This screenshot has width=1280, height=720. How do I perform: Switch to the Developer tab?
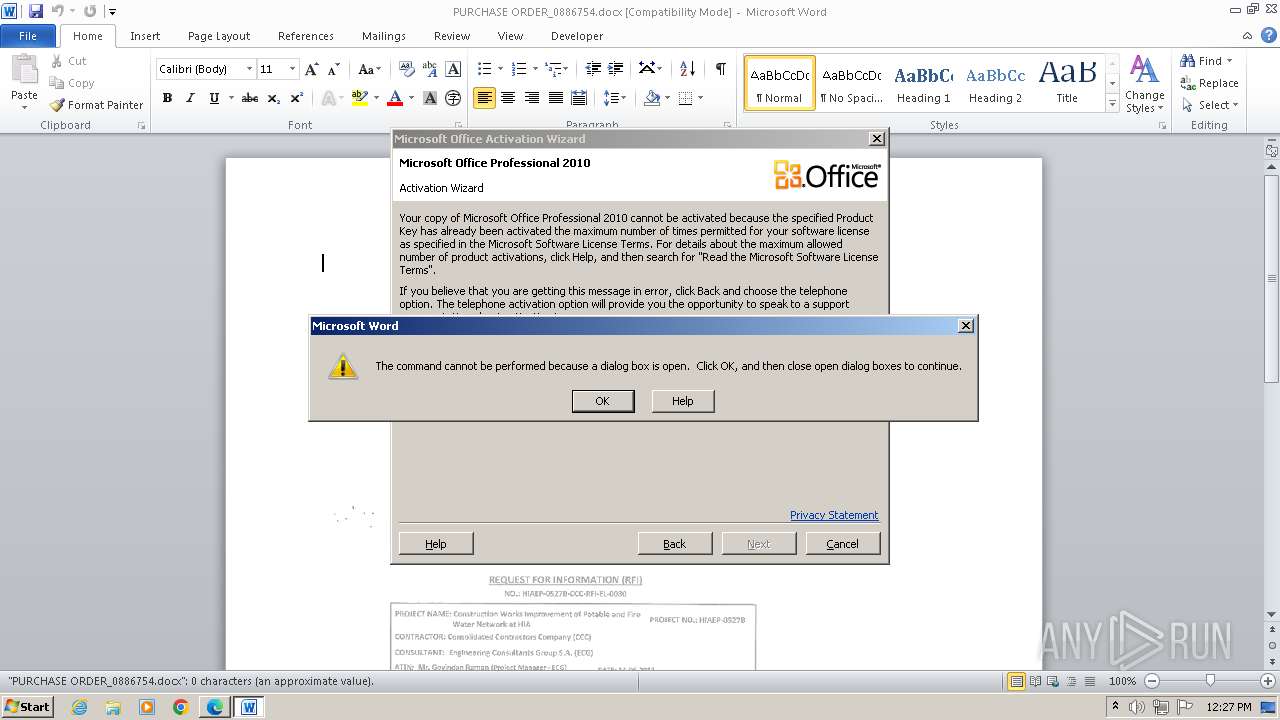point(577,36)
